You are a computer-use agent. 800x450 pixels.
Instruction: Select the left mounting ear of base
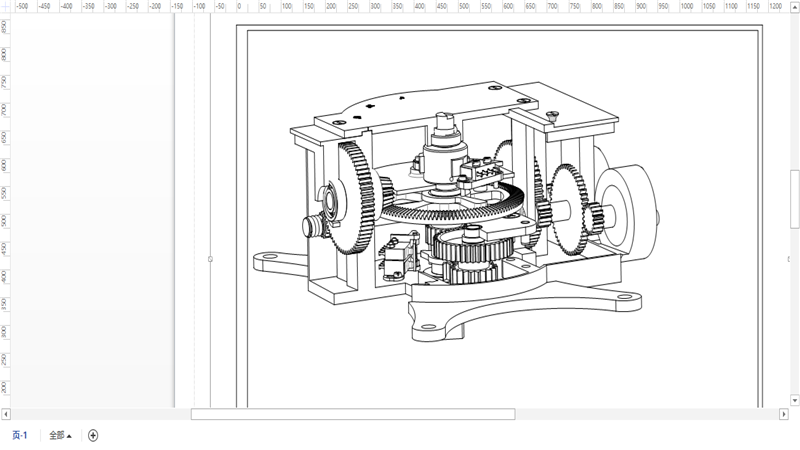[272, 259]
